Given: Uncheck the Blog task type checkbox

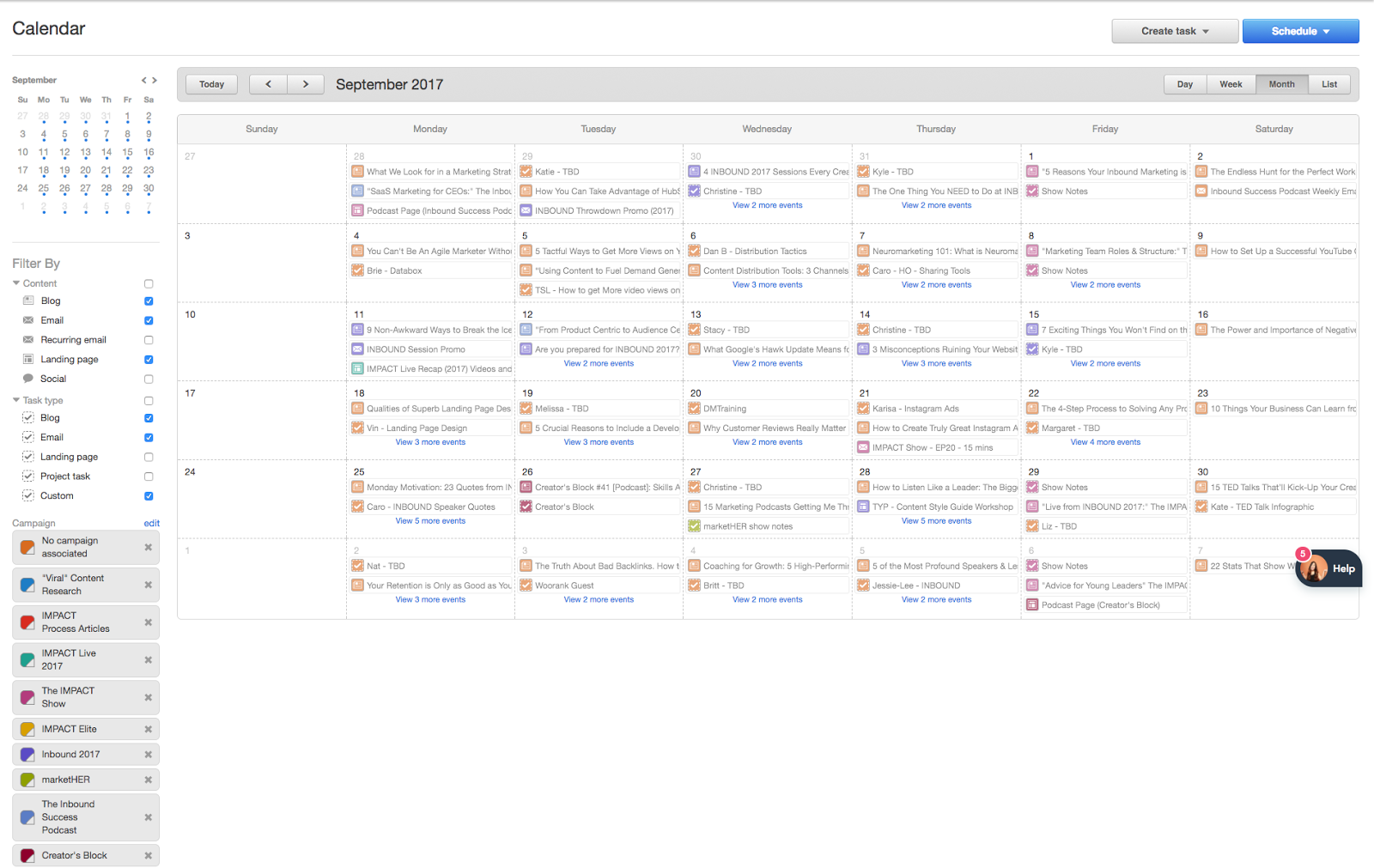Looking at the screenshot, I should [148, 418].
